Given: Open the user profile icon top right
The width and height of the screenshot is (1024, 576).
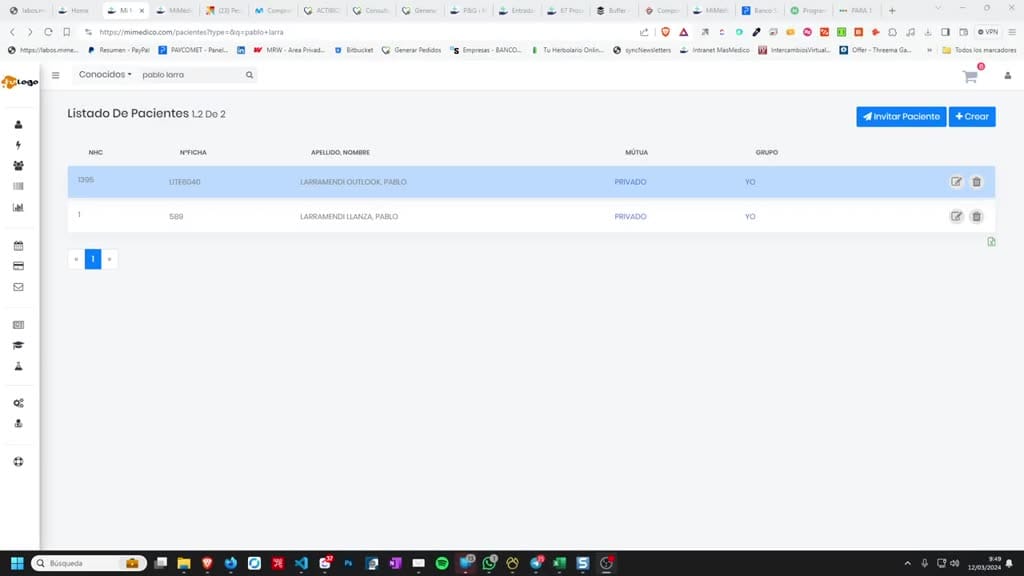Looking at the screenshot, I should pyautogui.click(x=1008, y=76).
